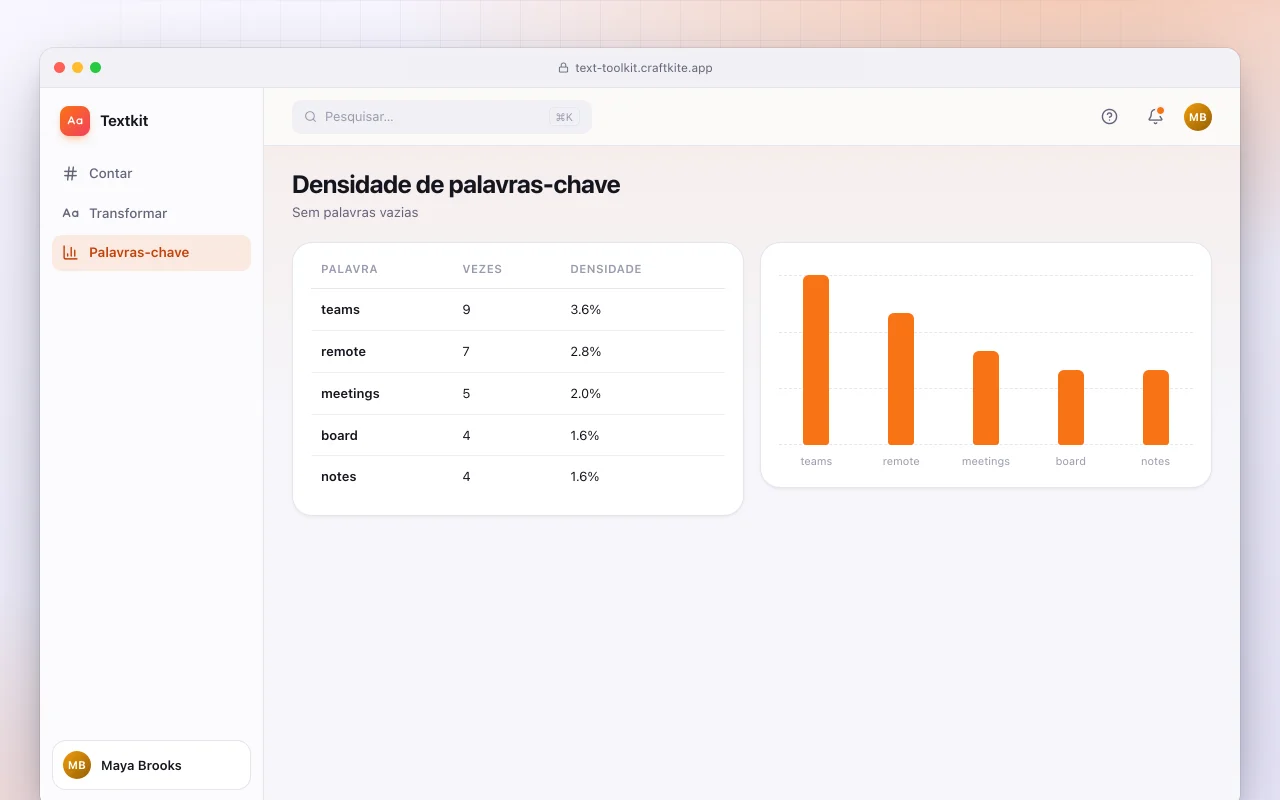This screenshot has width=1280, height=800.
Task: Select Palavras-chave in sidebar
Action: pos(151,253)
